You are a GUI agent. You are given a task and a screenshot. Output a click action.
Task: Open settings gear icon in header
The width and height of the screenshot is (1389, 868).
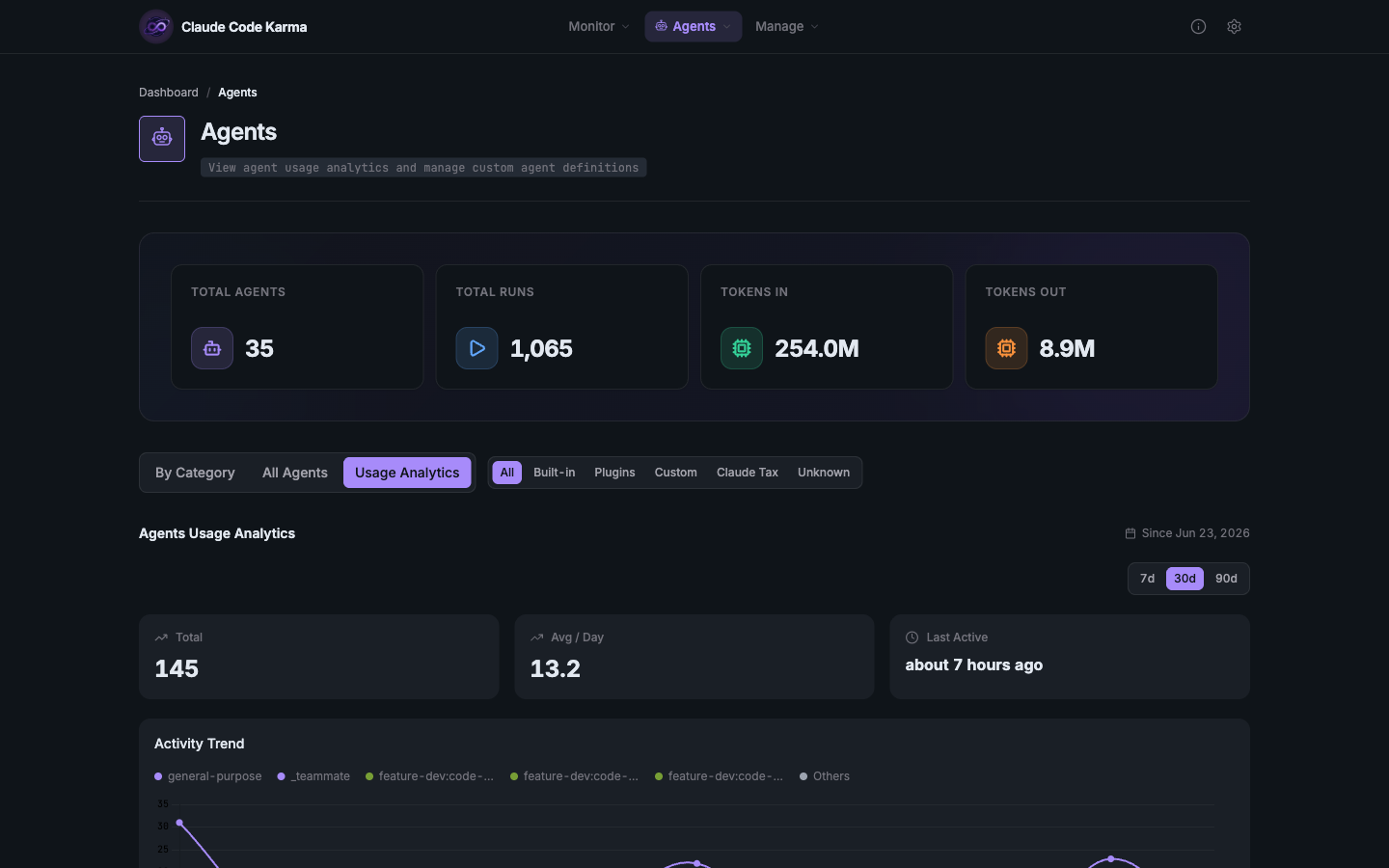pyautogui.click(x=1234, y=27)
